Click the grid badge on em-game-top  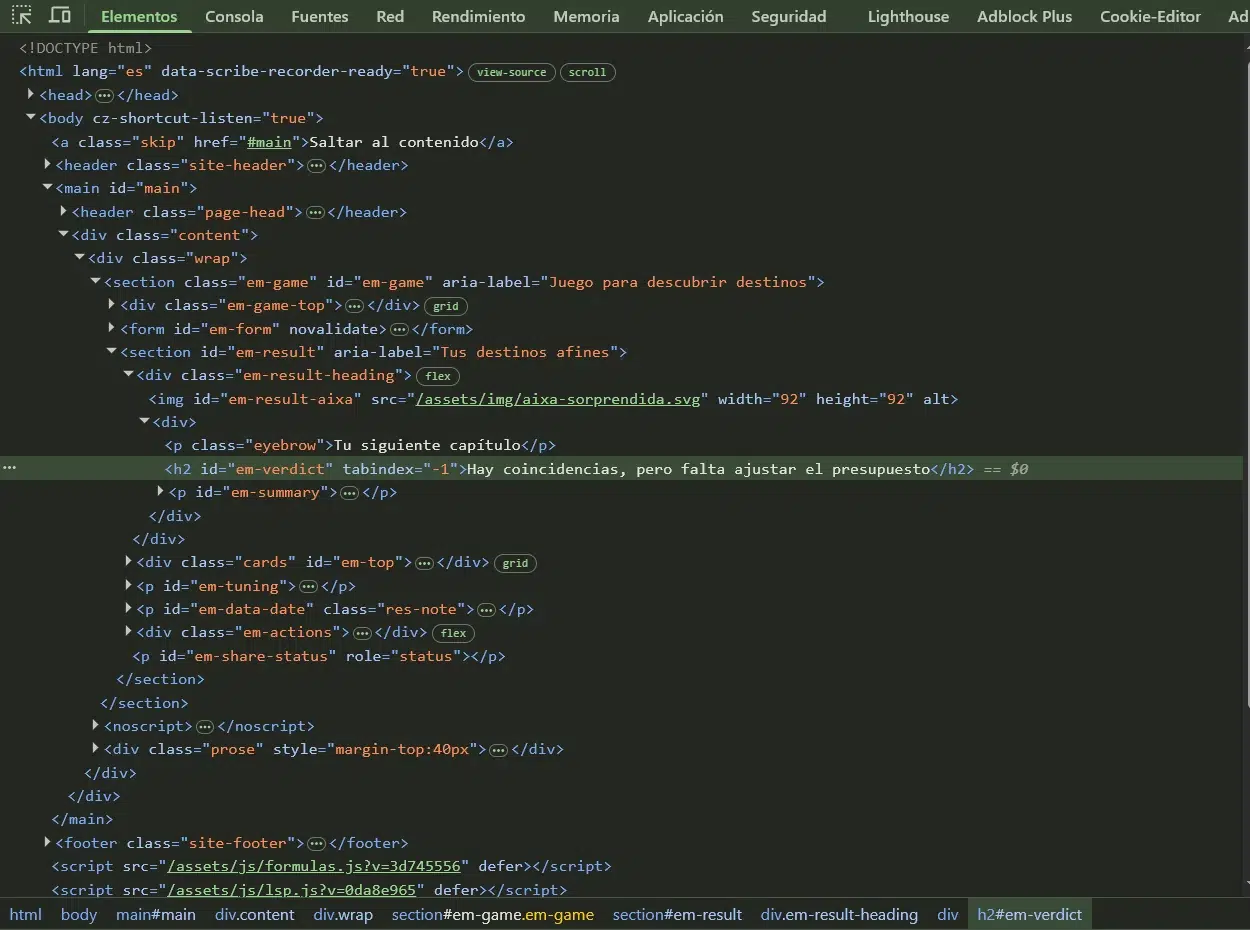446,306
